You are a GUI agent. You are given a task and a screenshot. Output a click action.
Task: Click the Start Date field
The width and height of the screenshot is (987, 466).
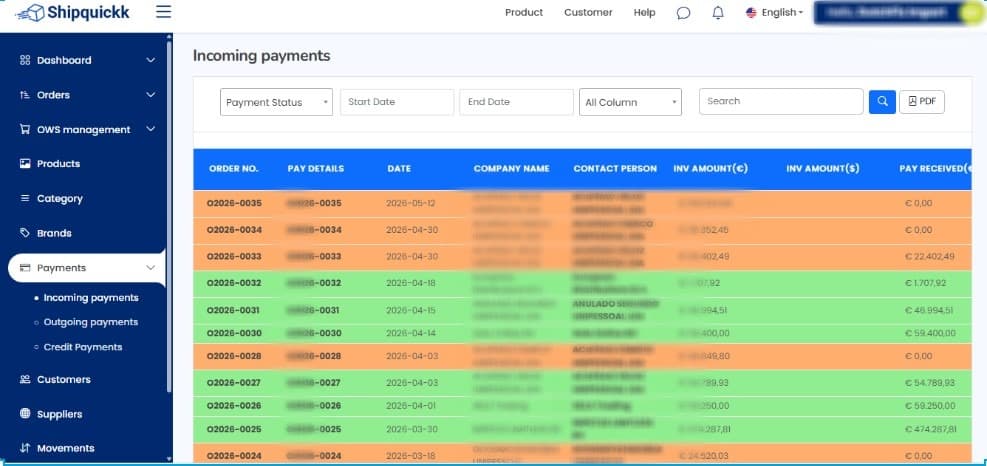coord(397,102)
